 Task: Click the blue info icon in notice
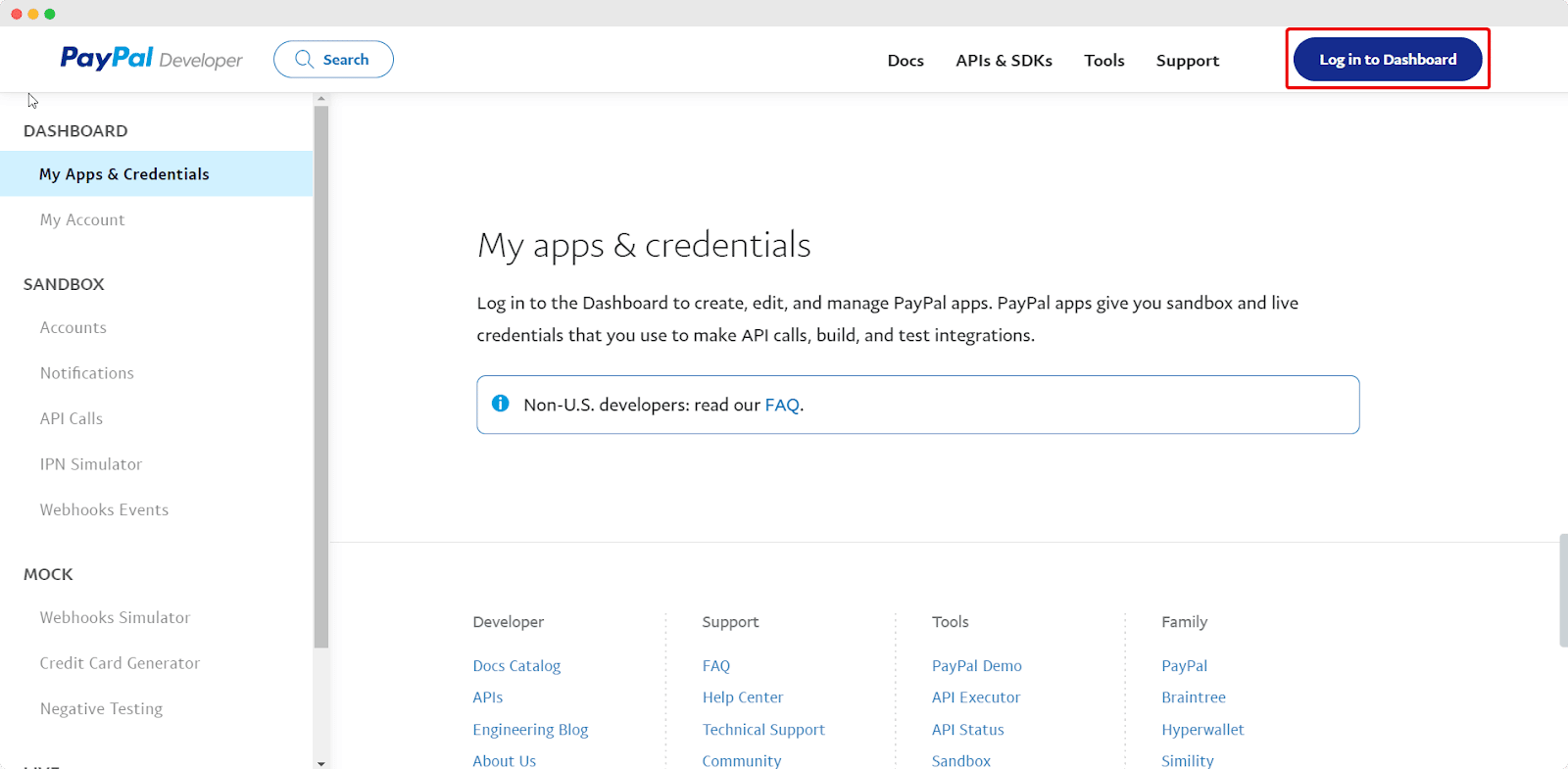point(500,404)
